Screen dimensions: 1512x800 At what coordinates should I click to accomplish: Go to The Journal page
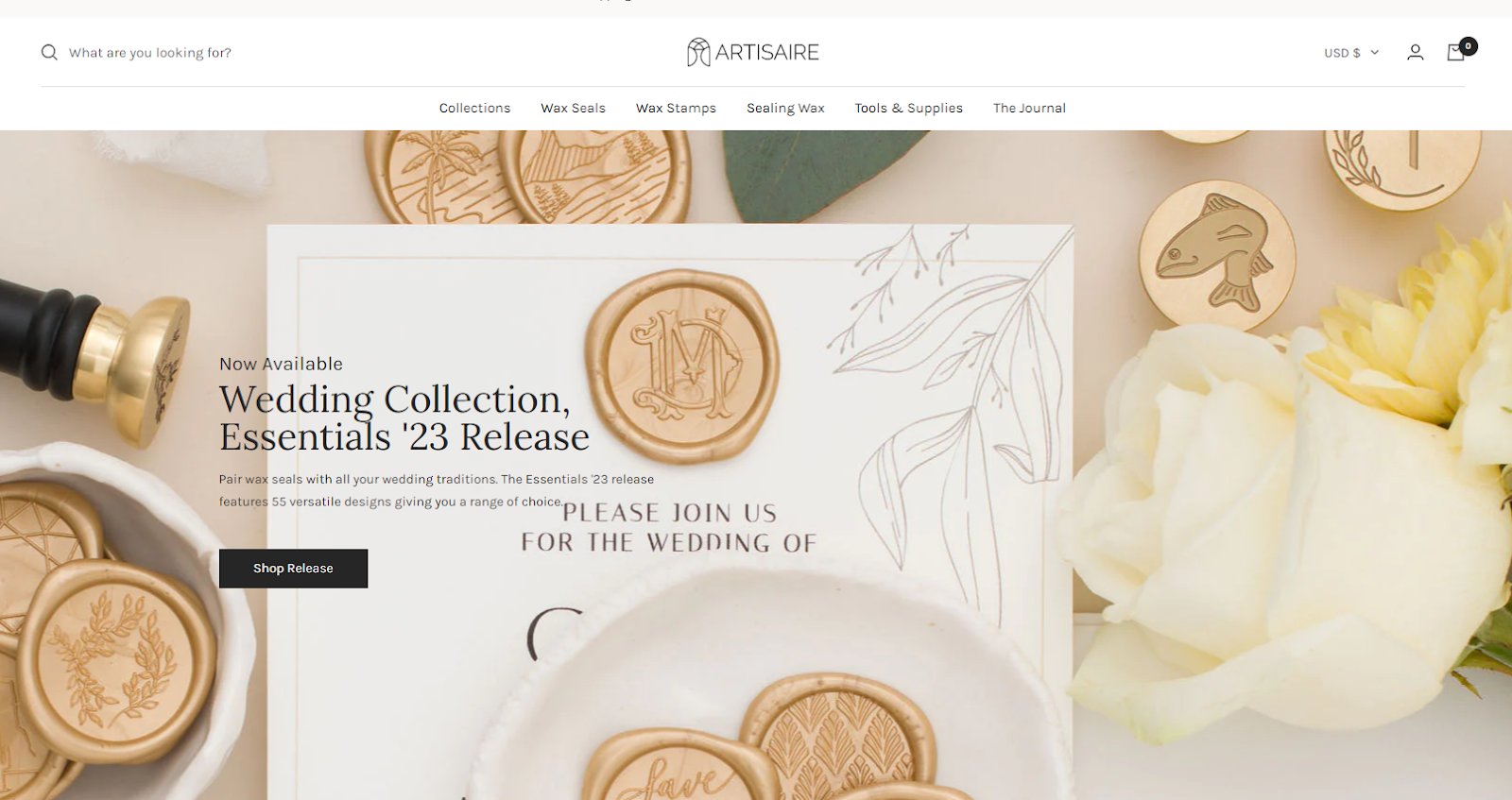(x=1029, y=109)
